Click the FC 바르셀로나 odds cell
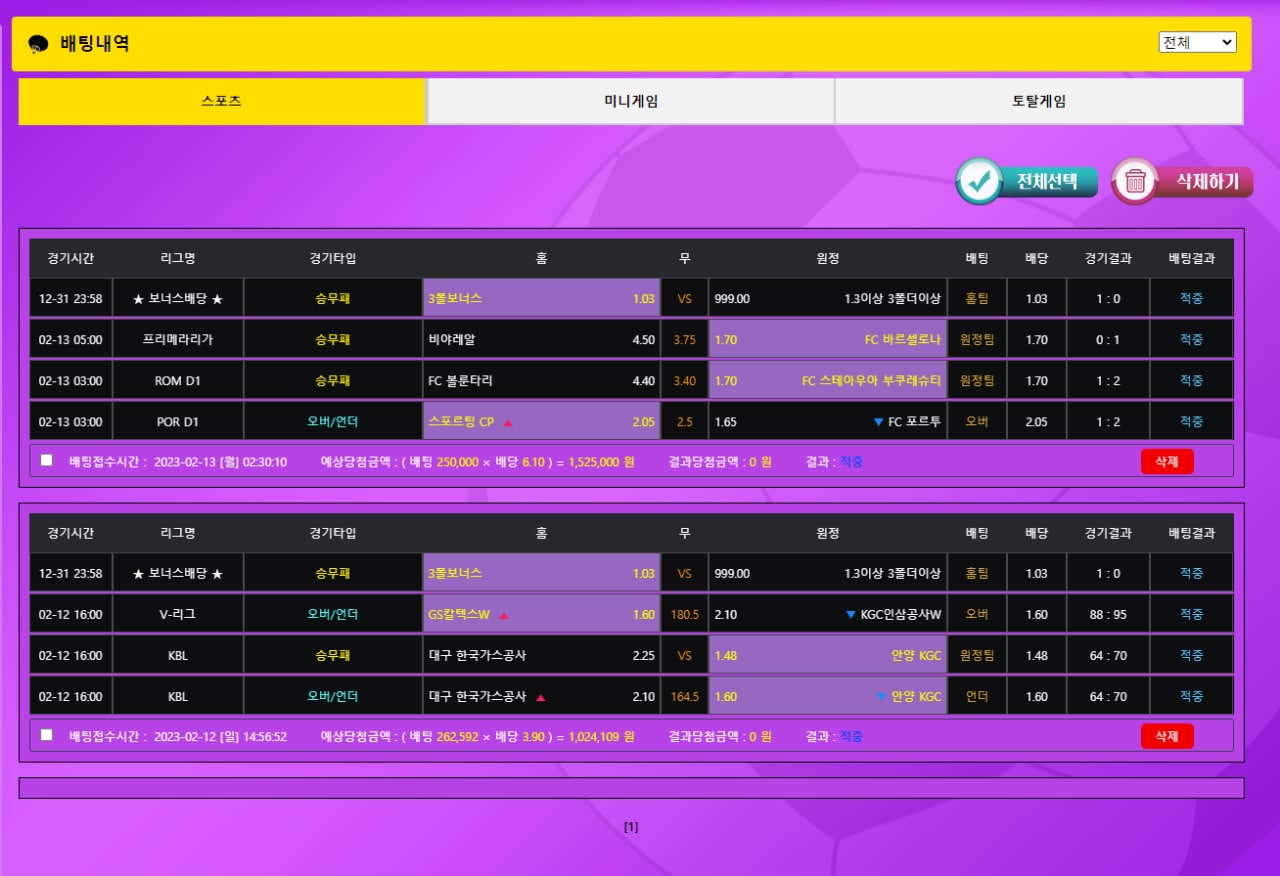Image resolution: width=1280 pixels, height=876 pixels. 827,339
